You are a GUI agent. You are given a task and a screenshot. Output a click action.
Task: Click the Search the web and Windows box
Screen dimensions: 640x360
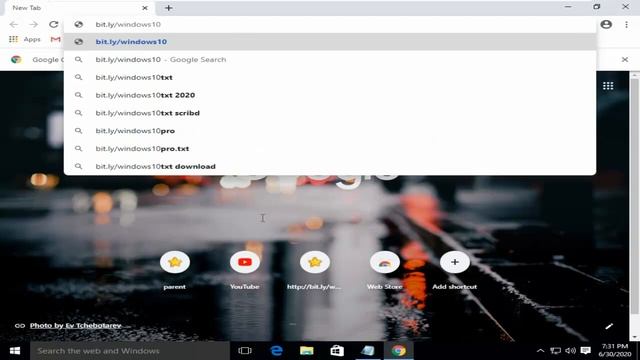click(130, 351)
